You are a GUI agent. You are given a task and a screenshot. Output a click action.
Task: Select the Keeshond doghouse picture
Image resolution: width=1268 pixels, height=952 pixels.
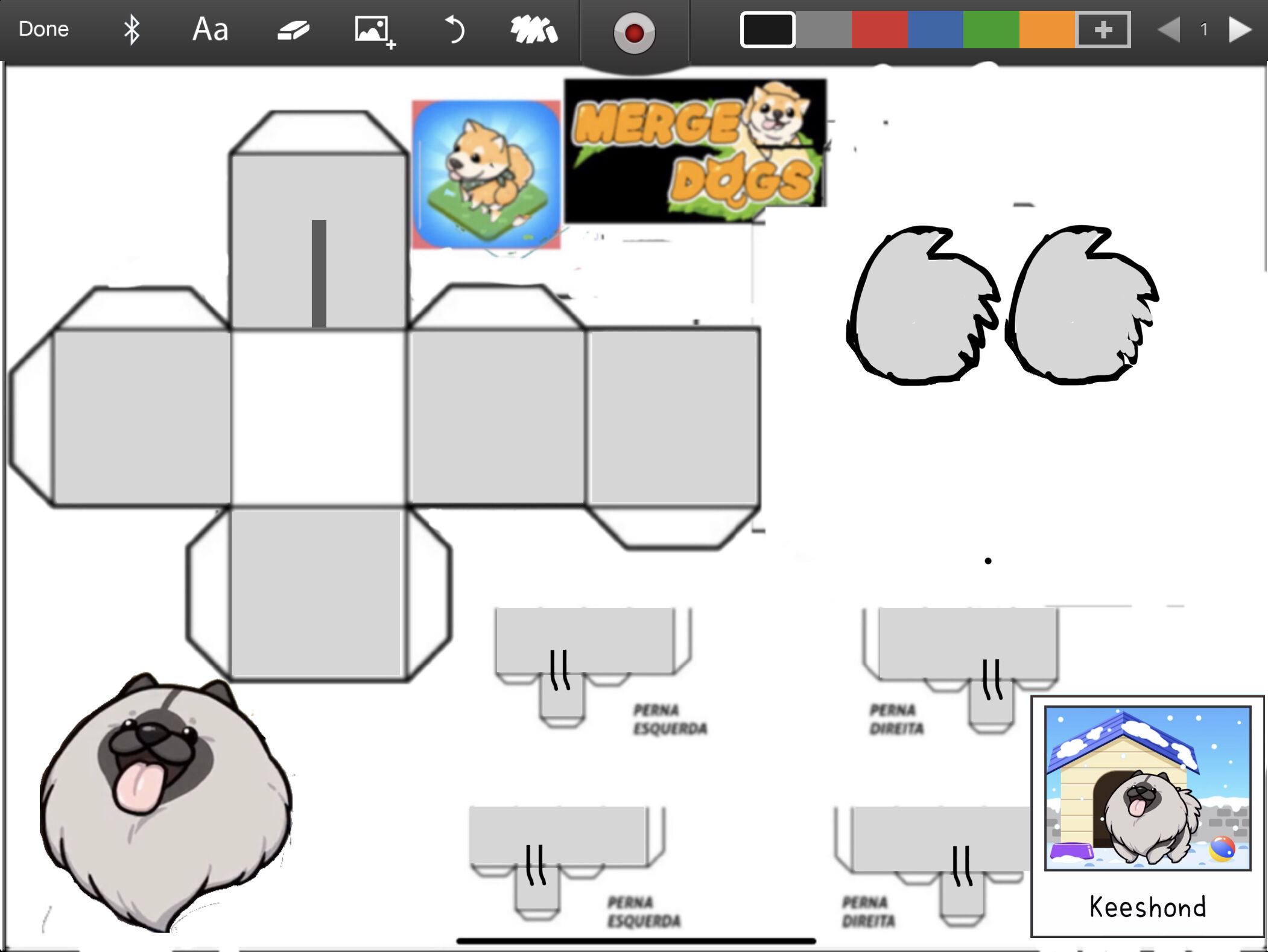point(1147,788)
